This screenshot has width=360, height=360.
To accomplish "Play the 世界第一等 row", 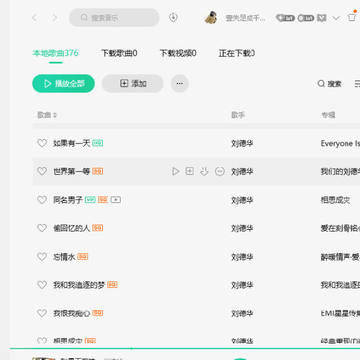I will coord(175,171).
